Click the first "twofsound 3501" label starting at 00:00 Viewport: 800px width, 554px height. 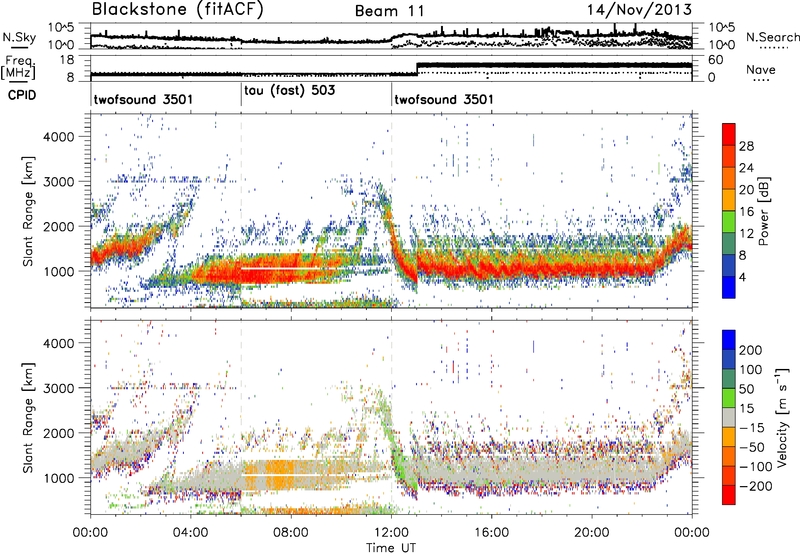143,99
